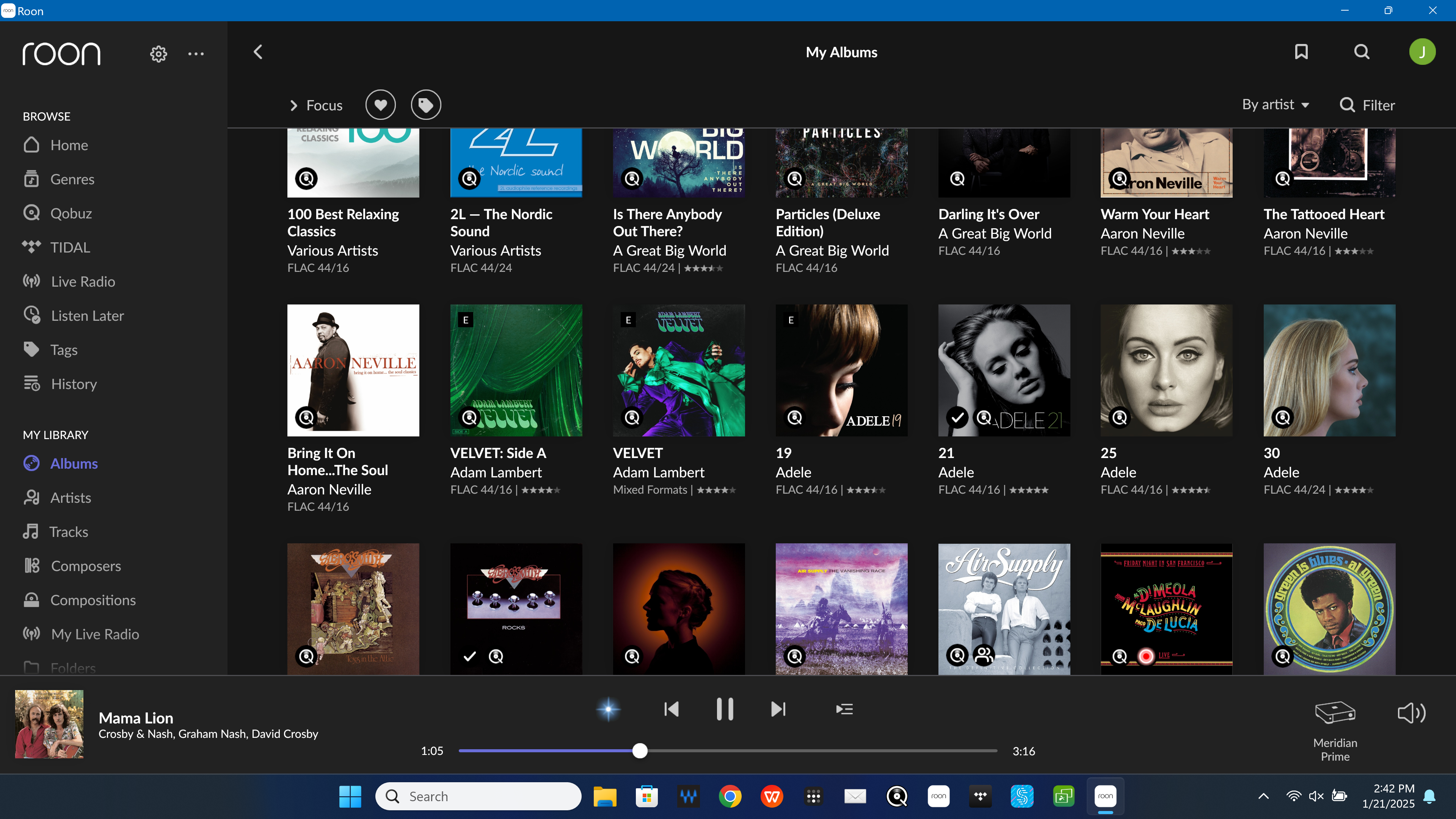Open Mama Lion track title
Image resolution: width=1456 pixels, height=819 pixels.
(x=136, y=718)
